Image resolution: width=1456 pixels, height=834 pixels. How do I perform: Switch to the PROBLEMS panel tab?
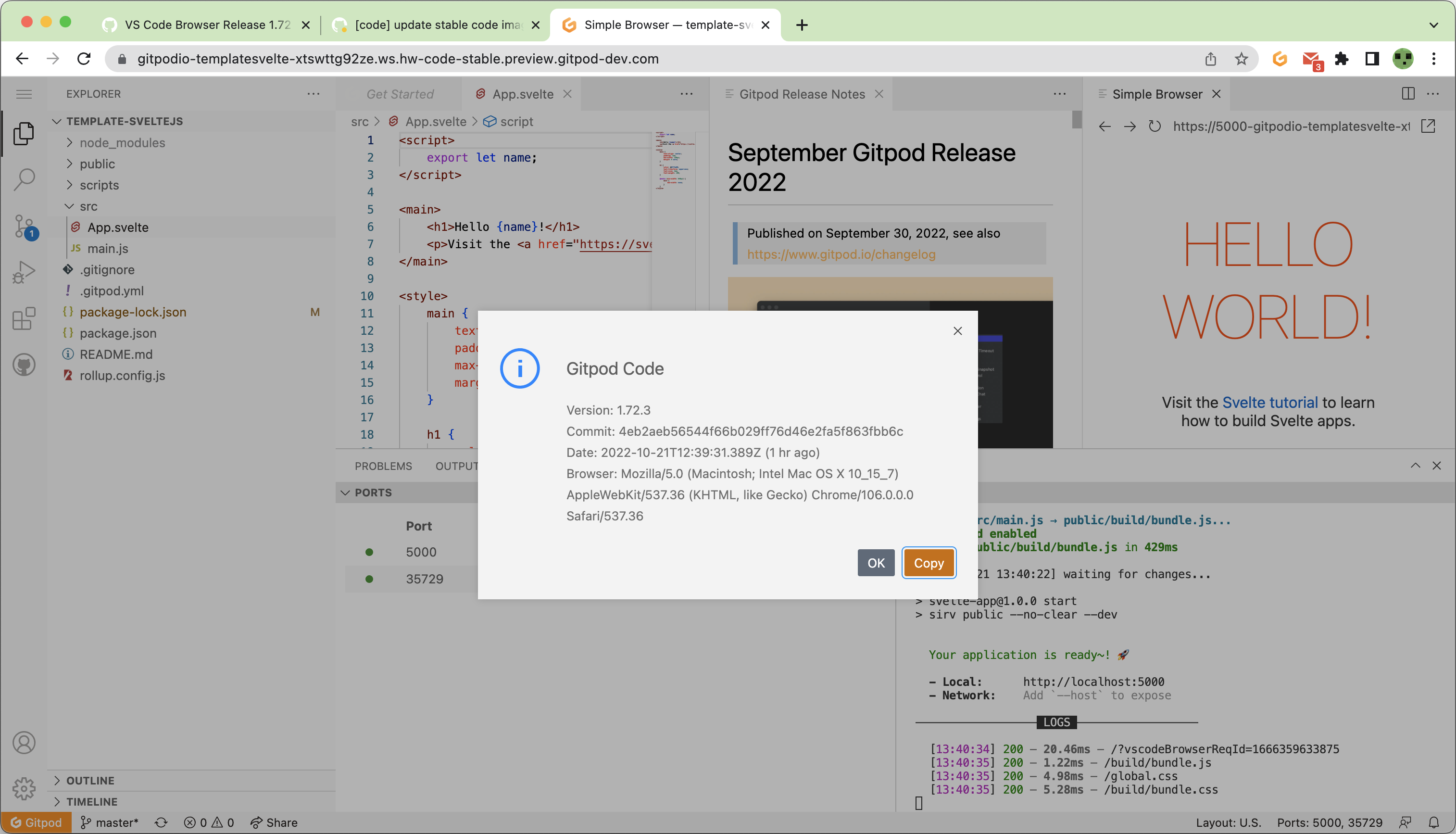(x=383, y=466)
